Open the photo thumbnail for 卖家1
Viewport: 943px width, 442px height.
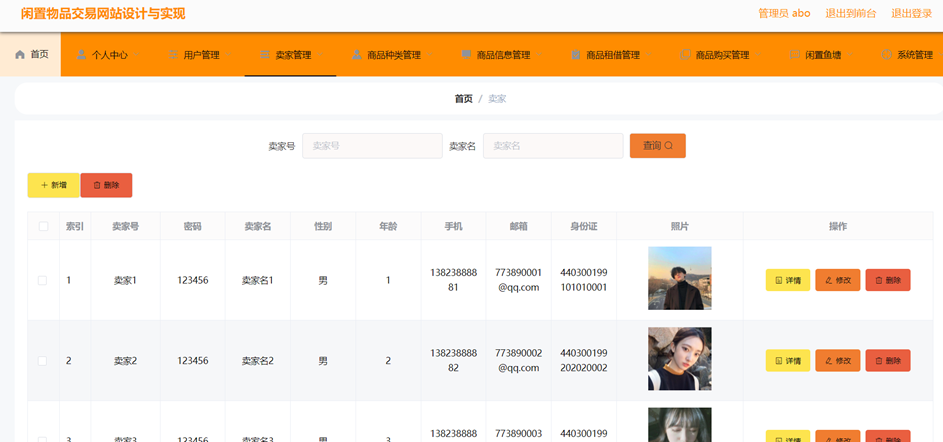point(680,278)
